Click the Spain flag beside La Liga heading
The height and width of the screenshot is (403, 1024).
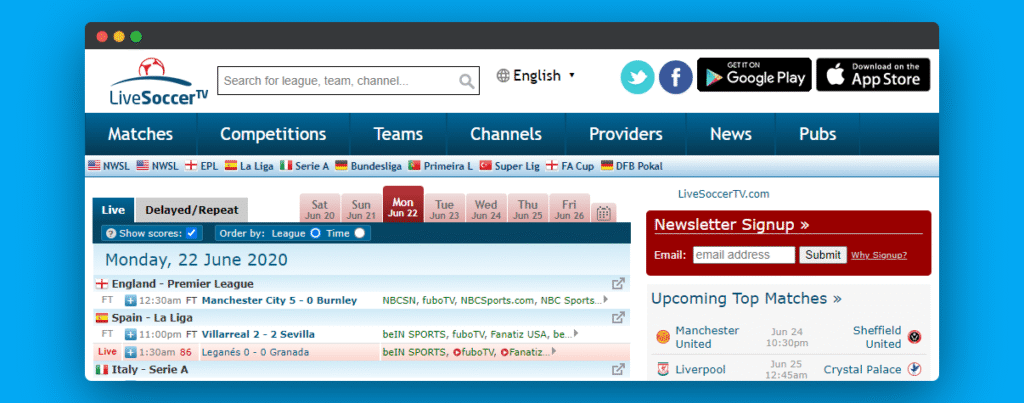point(102,318)
